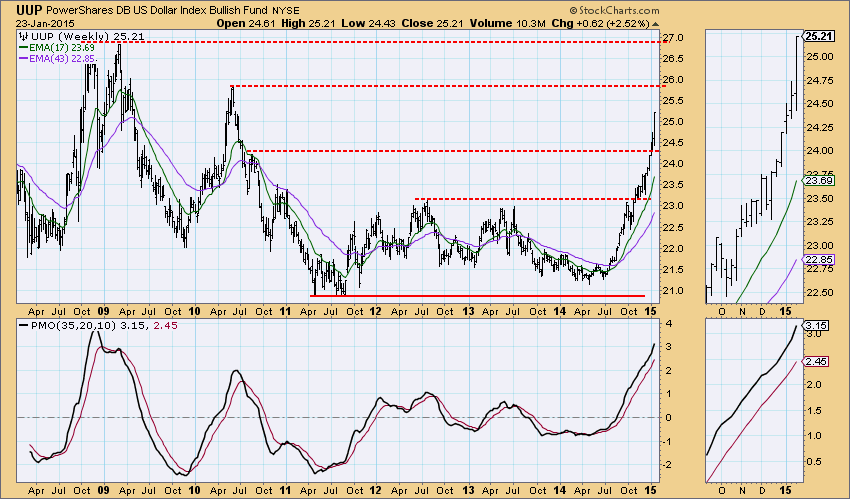Click the 27.0 price axis label
This screenshot has height=499, width=850.
pos(675,38)
